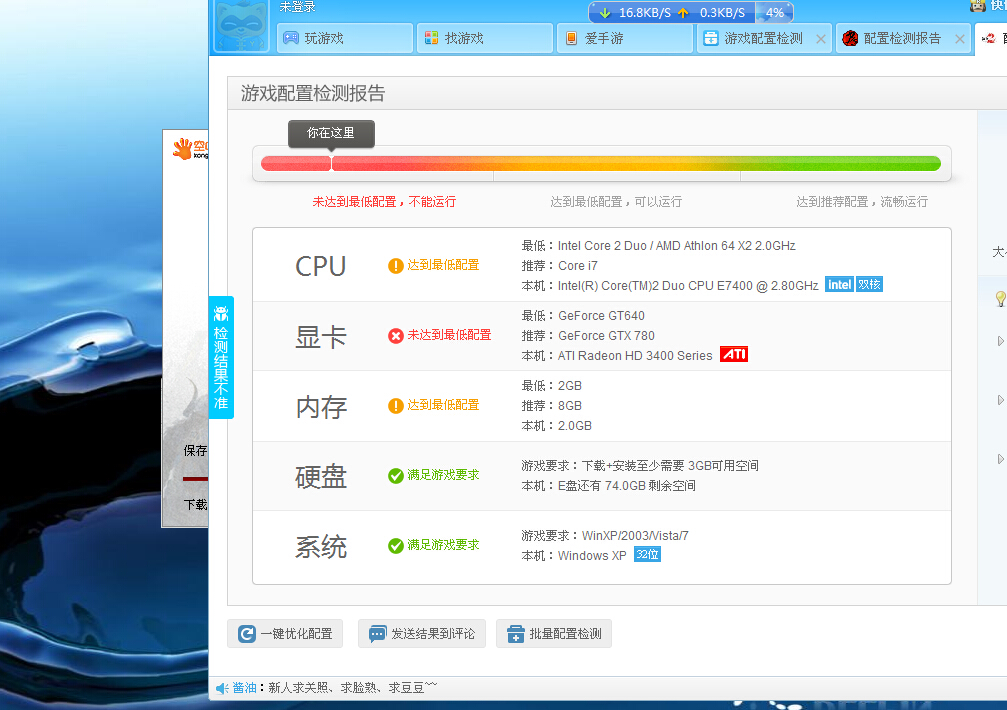Click the 发送结果到评论 chat bubble icon

pyautogui.click(x=378, y=634)
